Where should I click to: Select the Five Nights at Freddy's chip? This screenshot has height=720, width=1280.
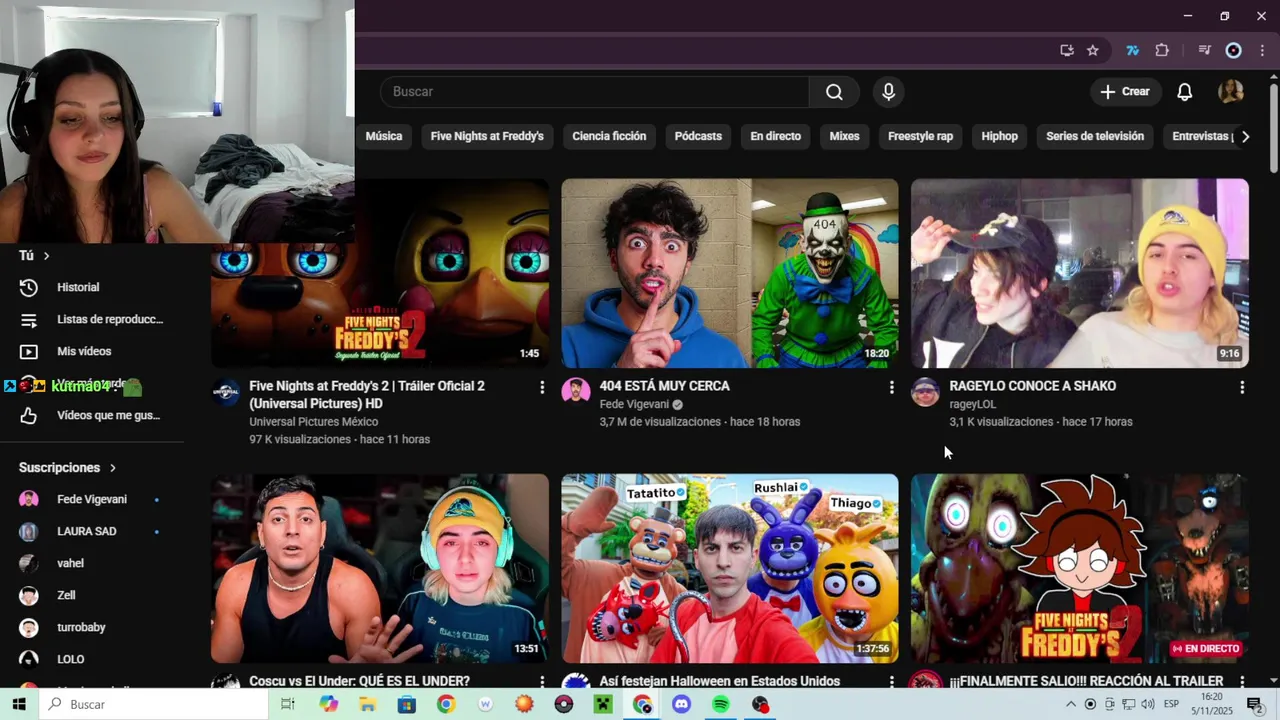pyautogui.click(x=487, y=136)
